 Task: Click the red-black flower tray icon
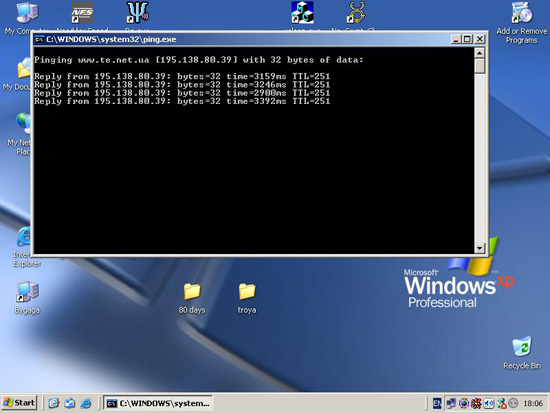[476, 403]
